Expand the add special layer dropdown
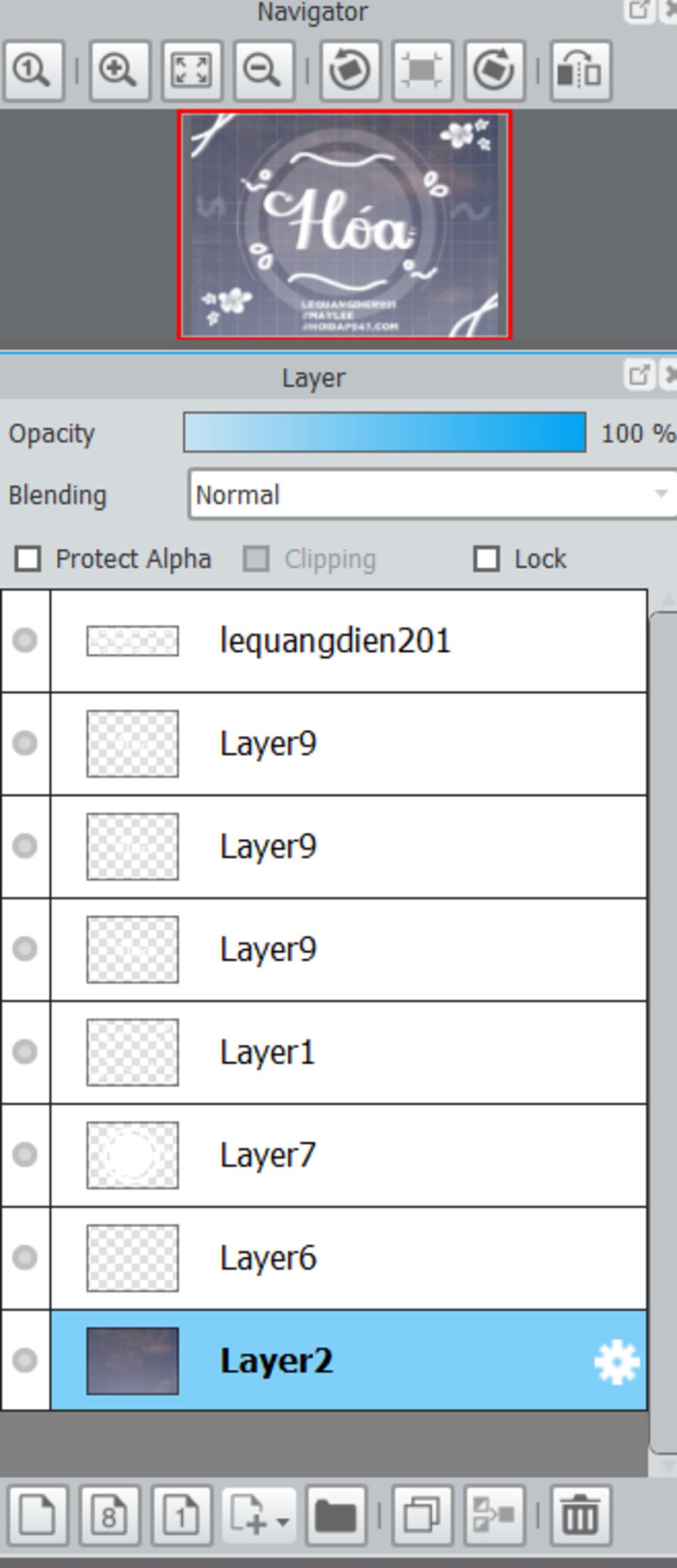This screenshot has height=1568, width=677. point(259,1515)
